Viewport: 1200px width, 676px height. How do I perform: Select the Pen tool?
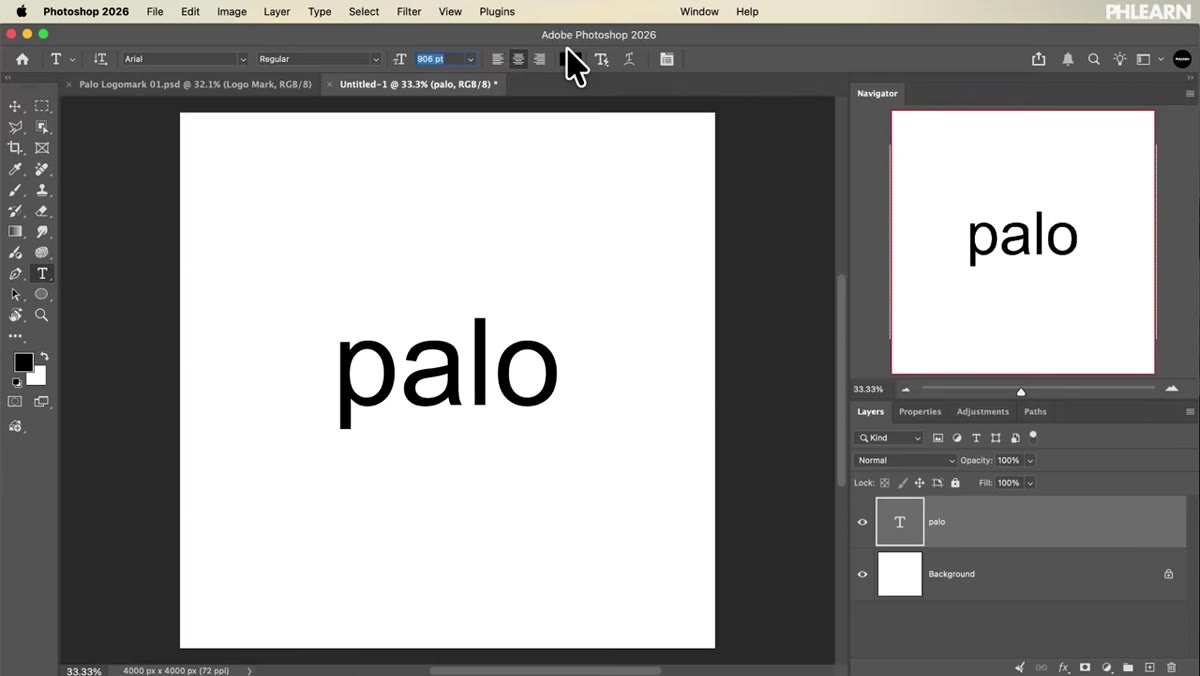[15, 273]
